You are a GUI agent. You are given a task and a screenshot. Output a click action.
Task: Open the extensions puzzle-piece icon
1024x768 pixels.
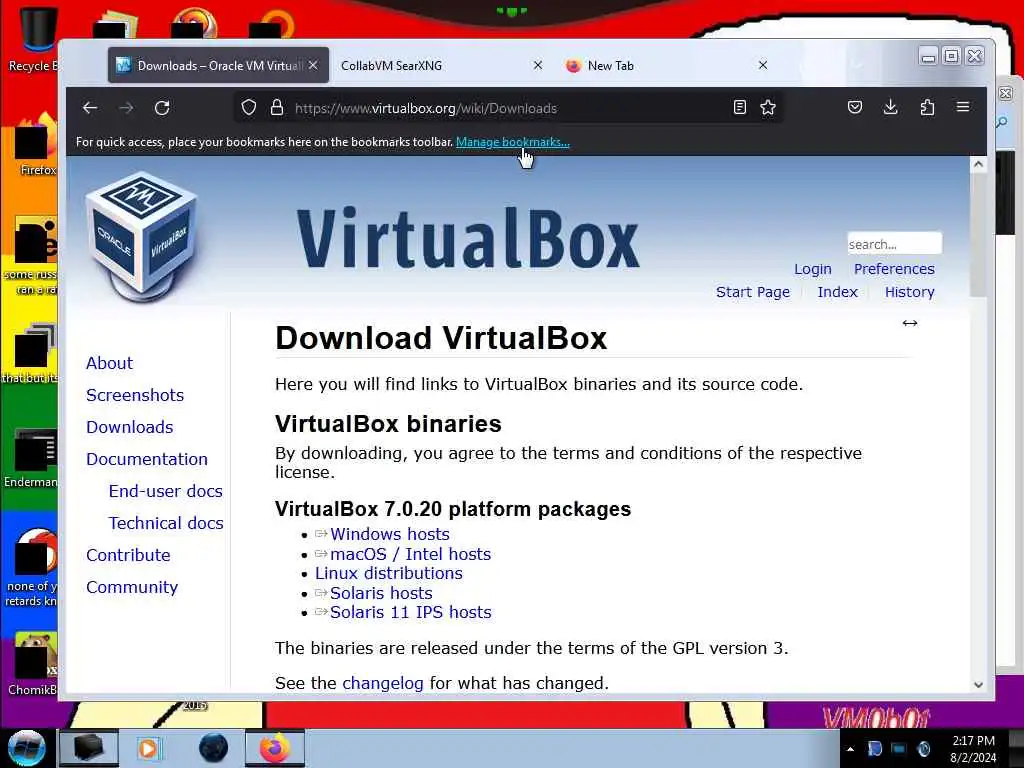(927, 107)
